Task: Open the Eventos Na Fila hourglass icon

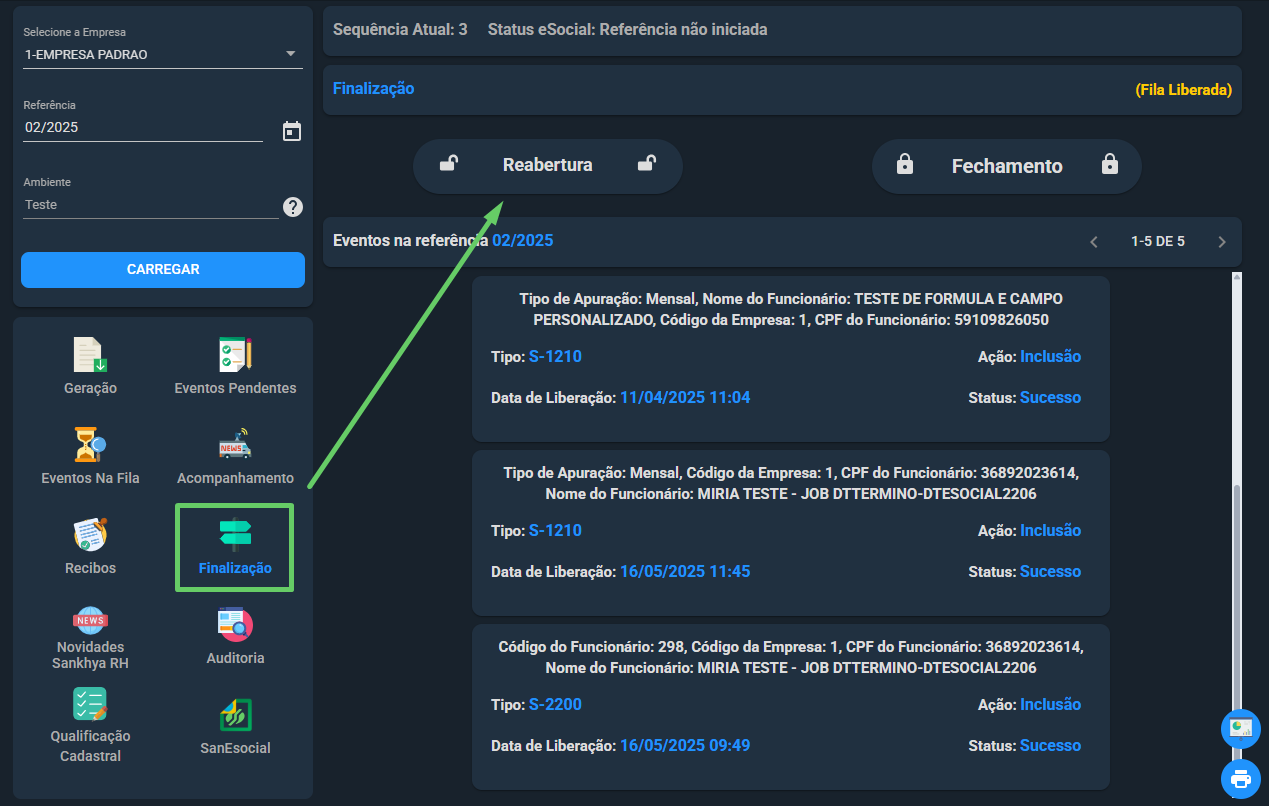Action: pyautogui.click(x=90, y=444)
